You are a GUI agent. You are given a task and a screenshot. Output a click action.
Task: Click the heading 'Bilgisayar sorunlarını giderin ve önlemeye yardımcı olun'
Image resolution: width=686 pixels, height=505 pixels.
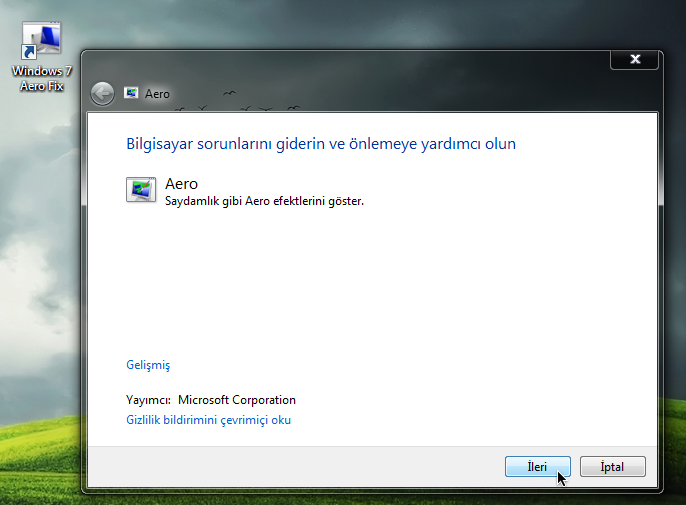click(x=321, y=144)
